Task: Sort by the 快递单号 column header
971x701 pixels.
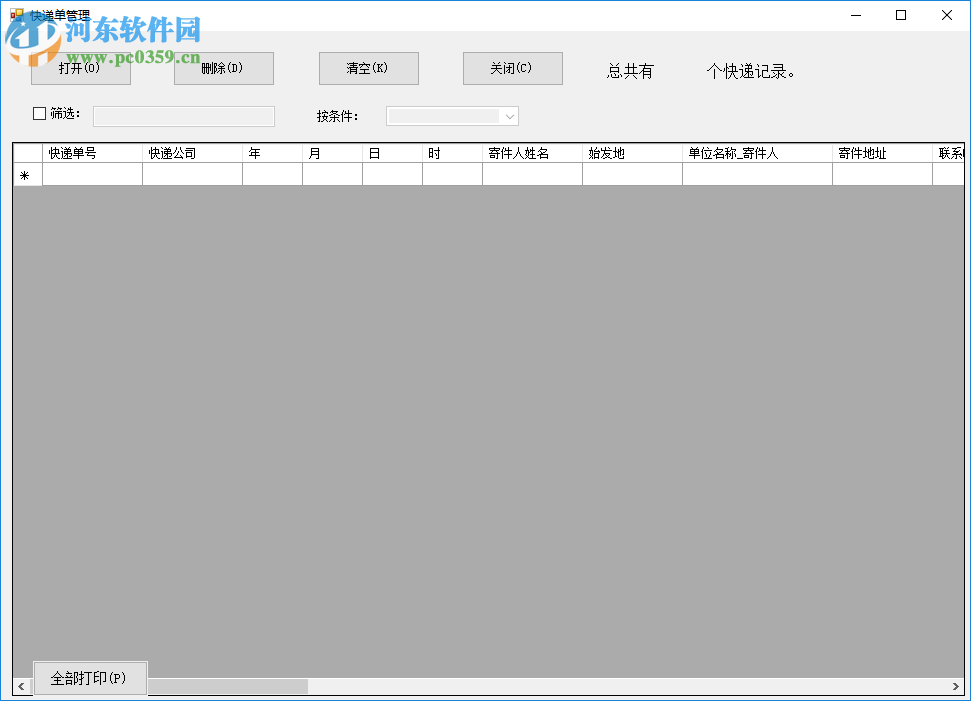Action: (x=92, y=153)
